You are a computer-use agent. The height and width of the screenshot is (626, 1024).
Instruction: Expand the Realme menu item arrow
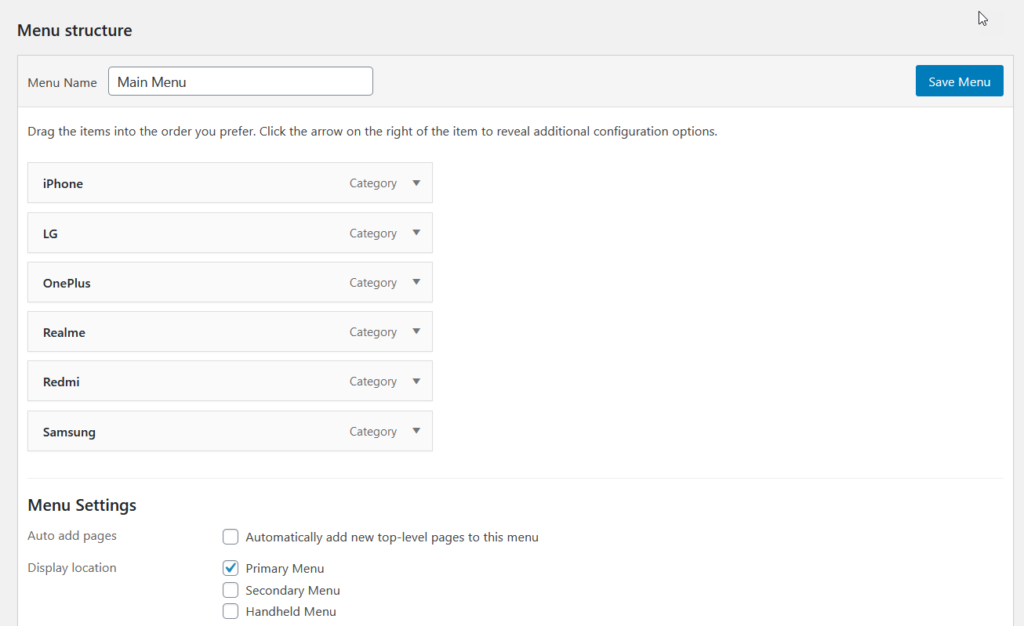pos(416,332)
